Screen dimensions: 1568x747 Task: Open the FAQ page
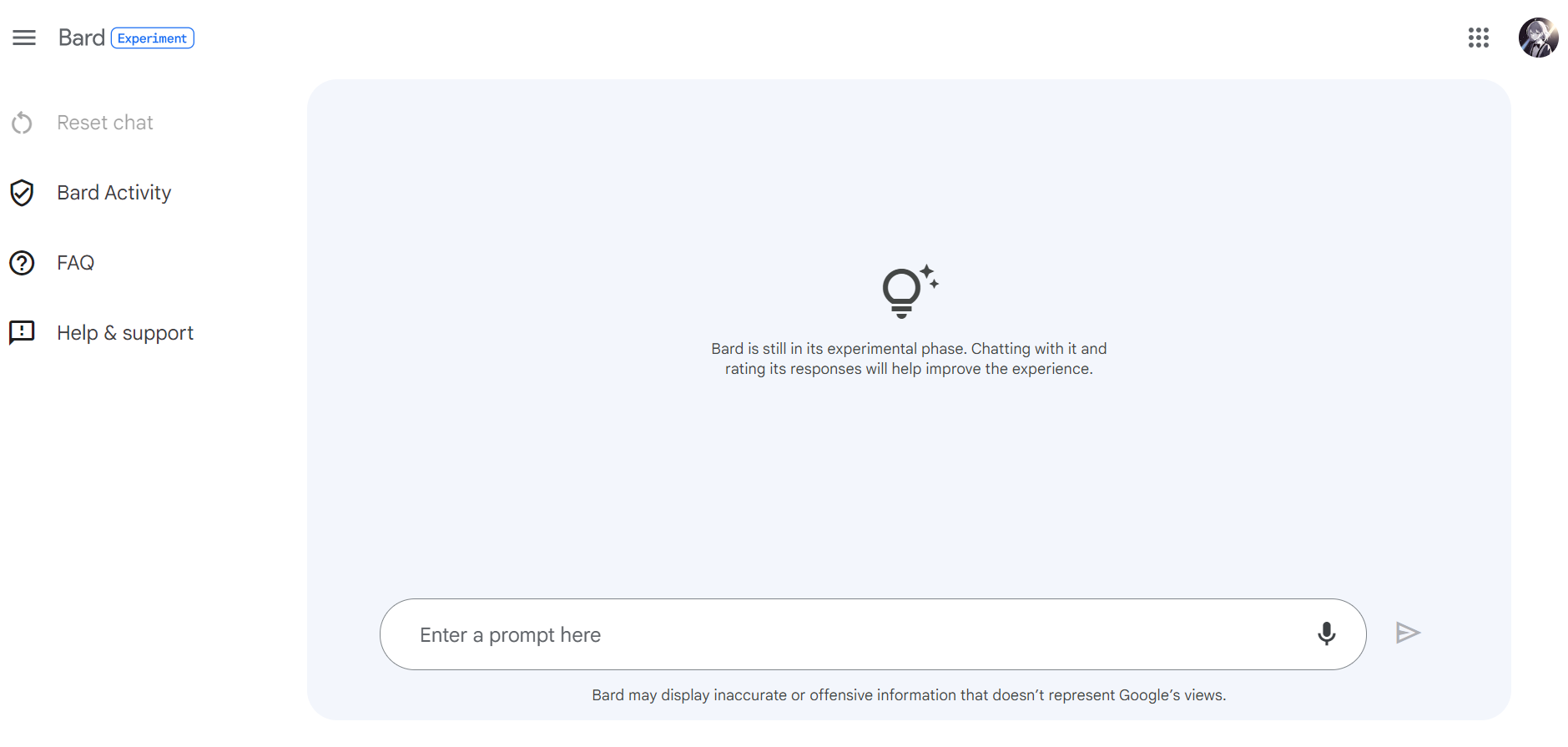click(x=75, y=263)
